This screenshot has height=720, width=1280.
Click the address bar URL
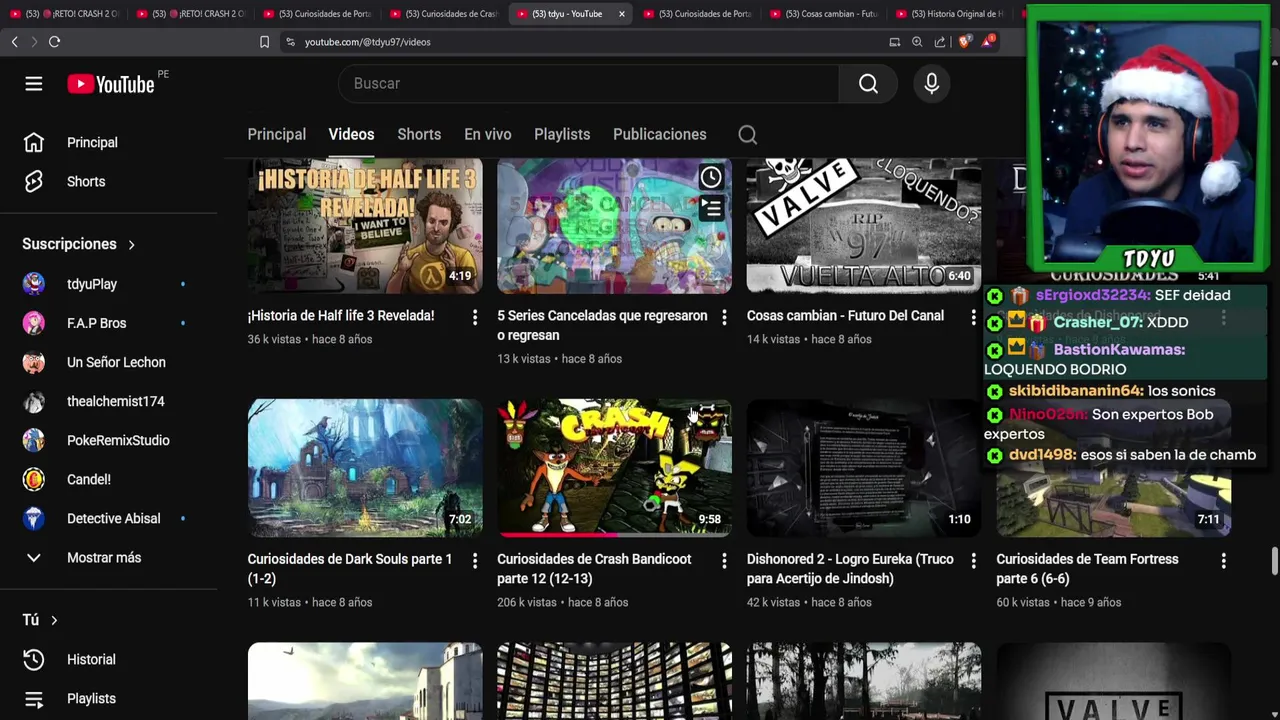[x=367, y=42]
